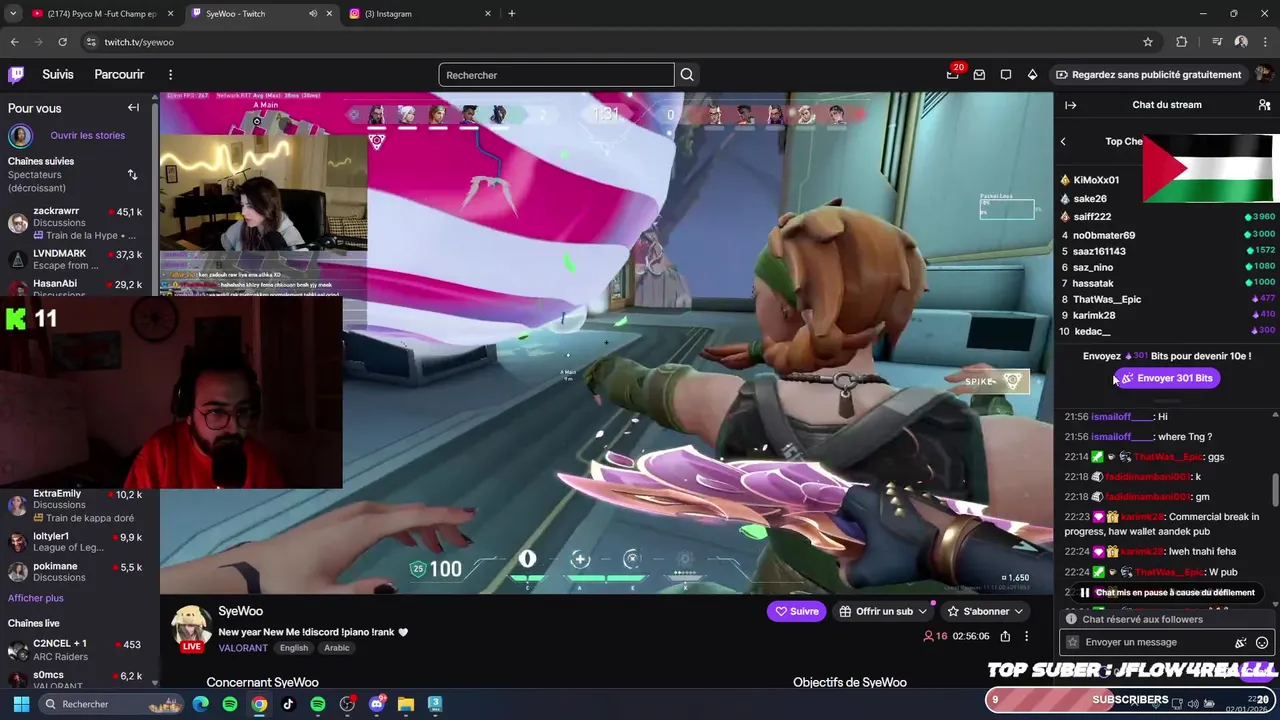Click the twitch.tv/syewoo address bar

[x=139, y=42]
